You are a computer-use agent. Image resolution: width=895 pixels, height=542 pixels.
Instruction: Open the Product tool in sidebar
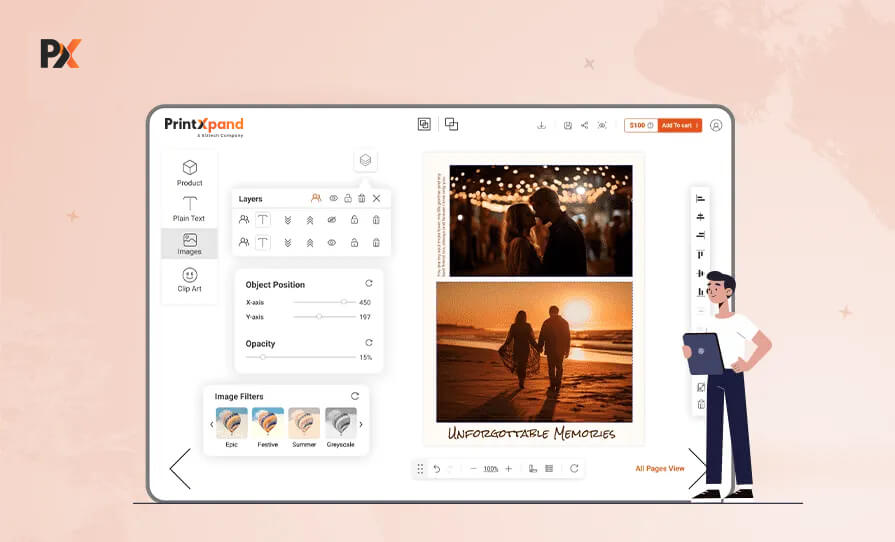(189, 172)
